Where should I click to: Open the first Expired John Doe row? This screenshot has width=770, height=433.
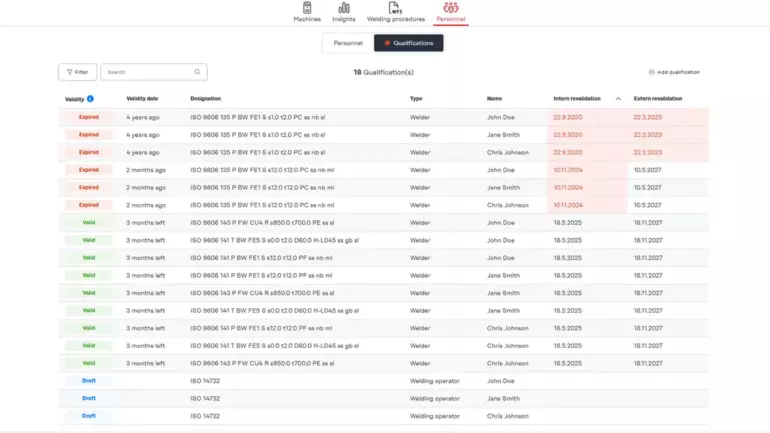pos(300,117)
